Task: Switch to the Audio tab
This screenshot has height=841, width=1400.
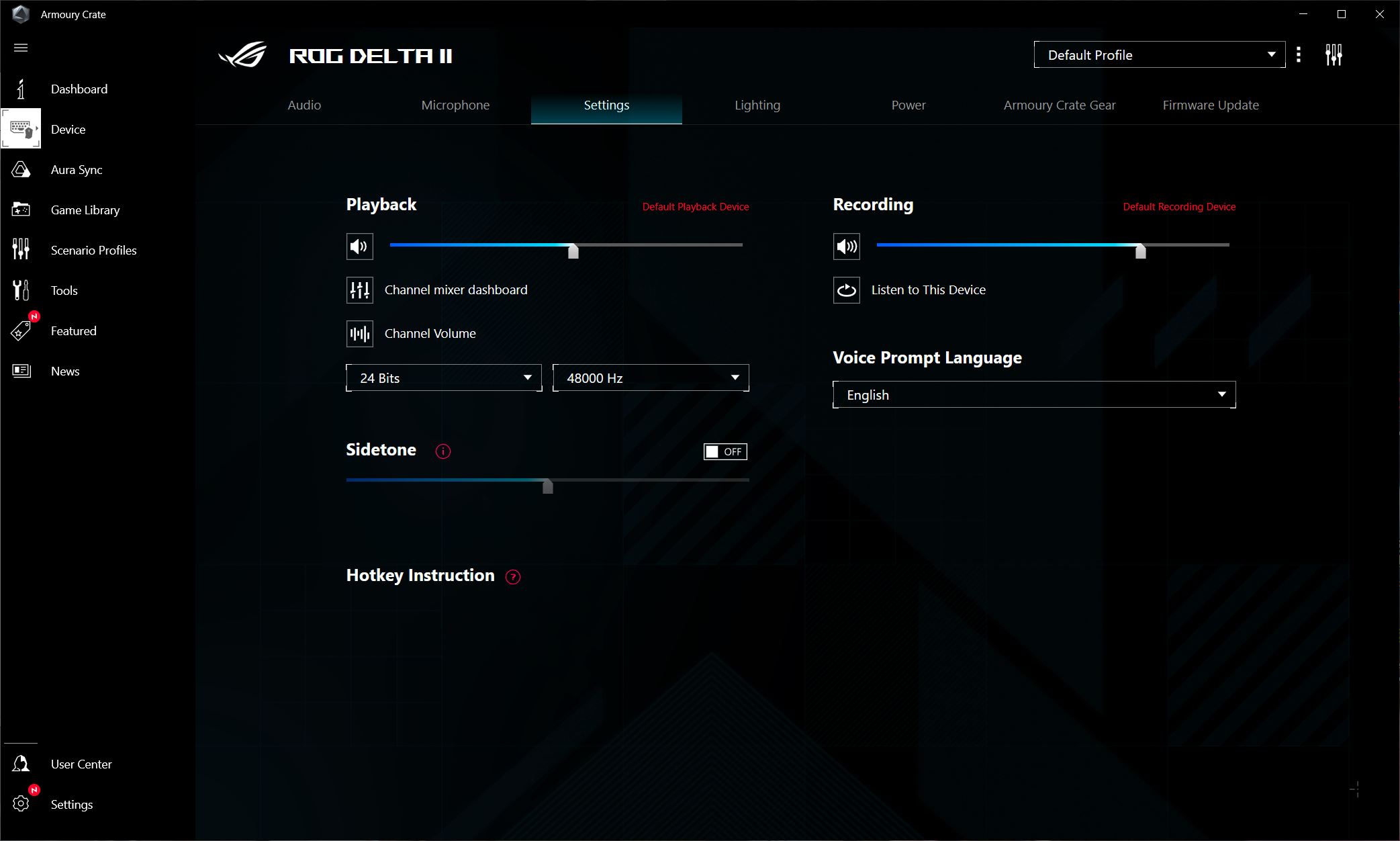Action: pos(304,105)
